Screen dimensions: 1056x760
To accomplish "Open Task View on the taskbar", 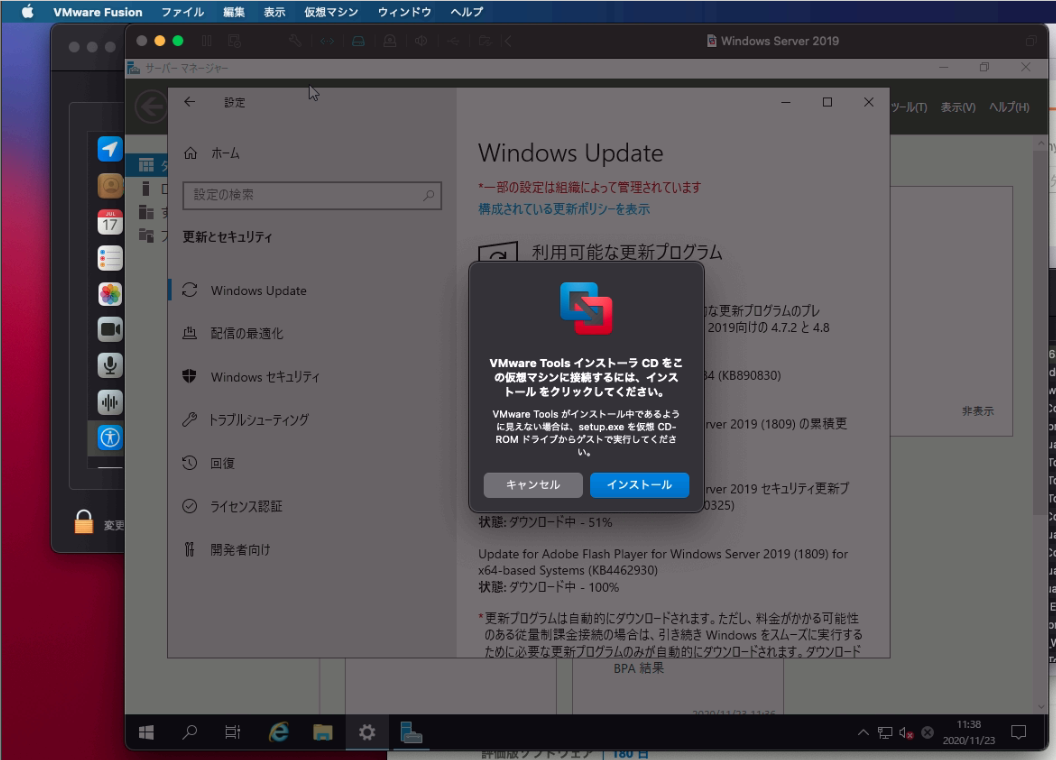I will pos(232,732).
